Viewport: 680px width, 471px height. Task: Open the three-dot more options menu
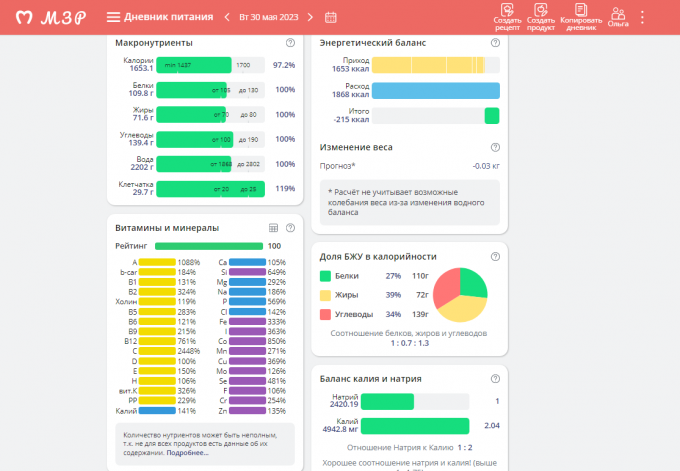(642, 17)
